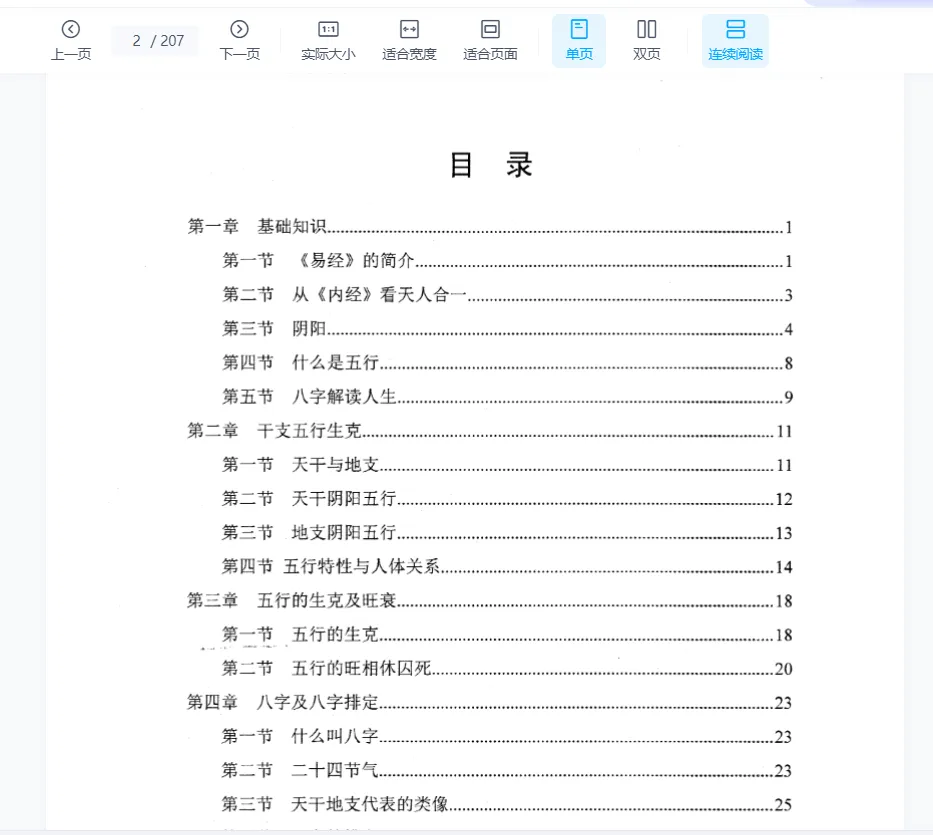The width and height of the screenshot is (933, 835).
Task: Go to the previous page (上一页)
Action: (71, 40)
